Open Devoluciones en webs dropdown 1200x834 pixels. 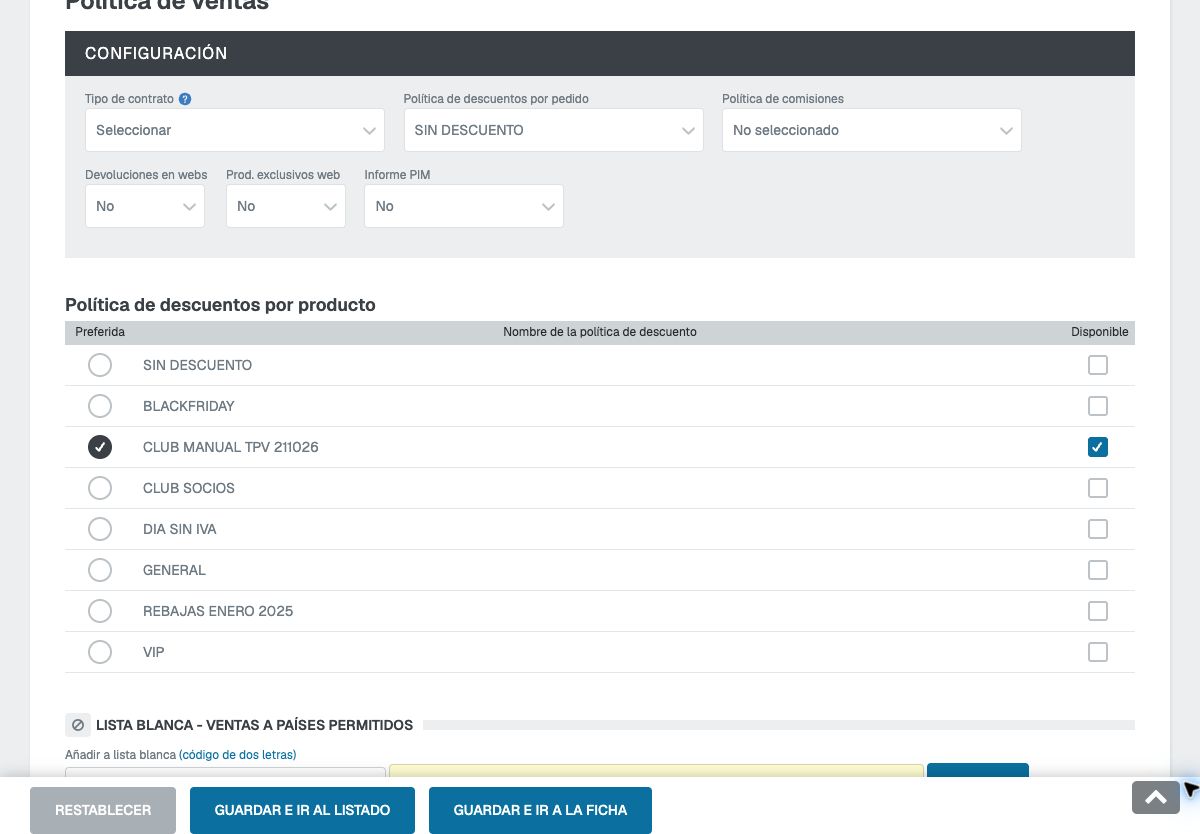coord(145,206)
